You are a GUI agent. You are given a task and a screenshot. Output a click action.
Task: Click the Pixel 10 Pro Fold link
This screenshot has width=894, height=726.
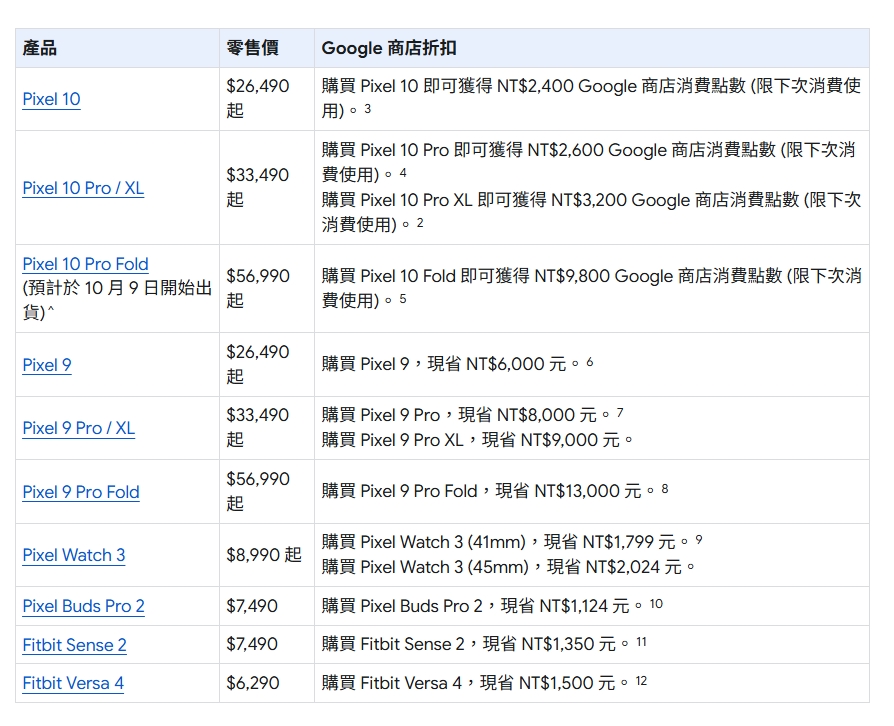(85, 264)
